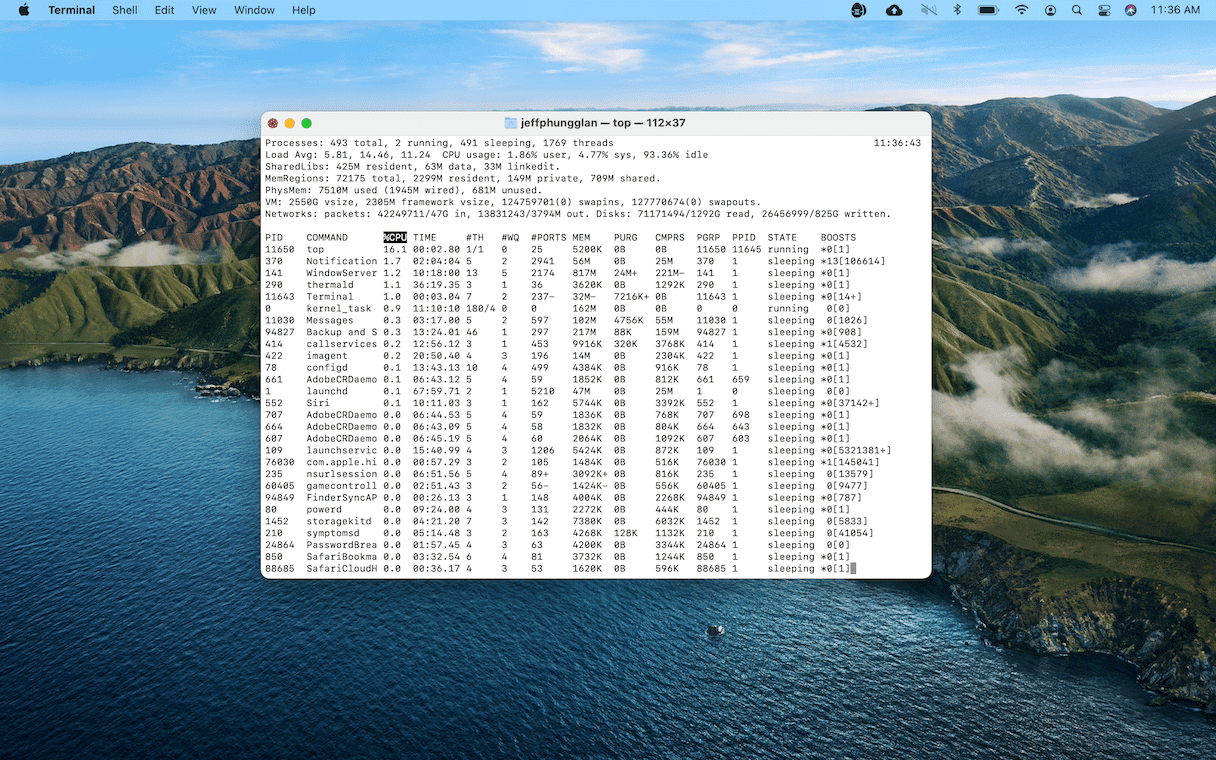Open the View menu

coord(204,10)
